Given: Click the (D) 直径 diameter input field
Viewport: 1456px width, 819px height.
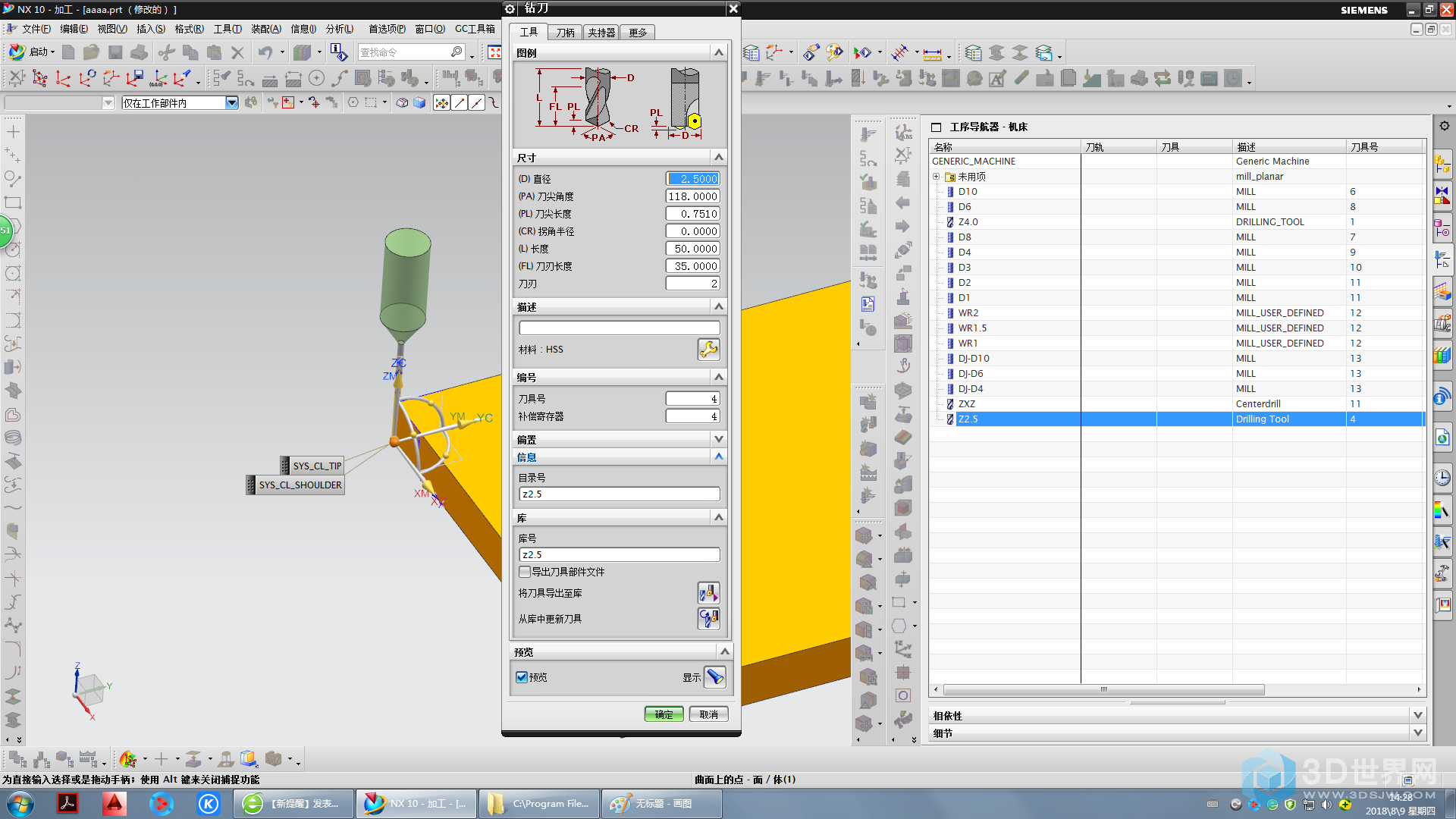Looking at the screenshot, I should tap(692, 179).
